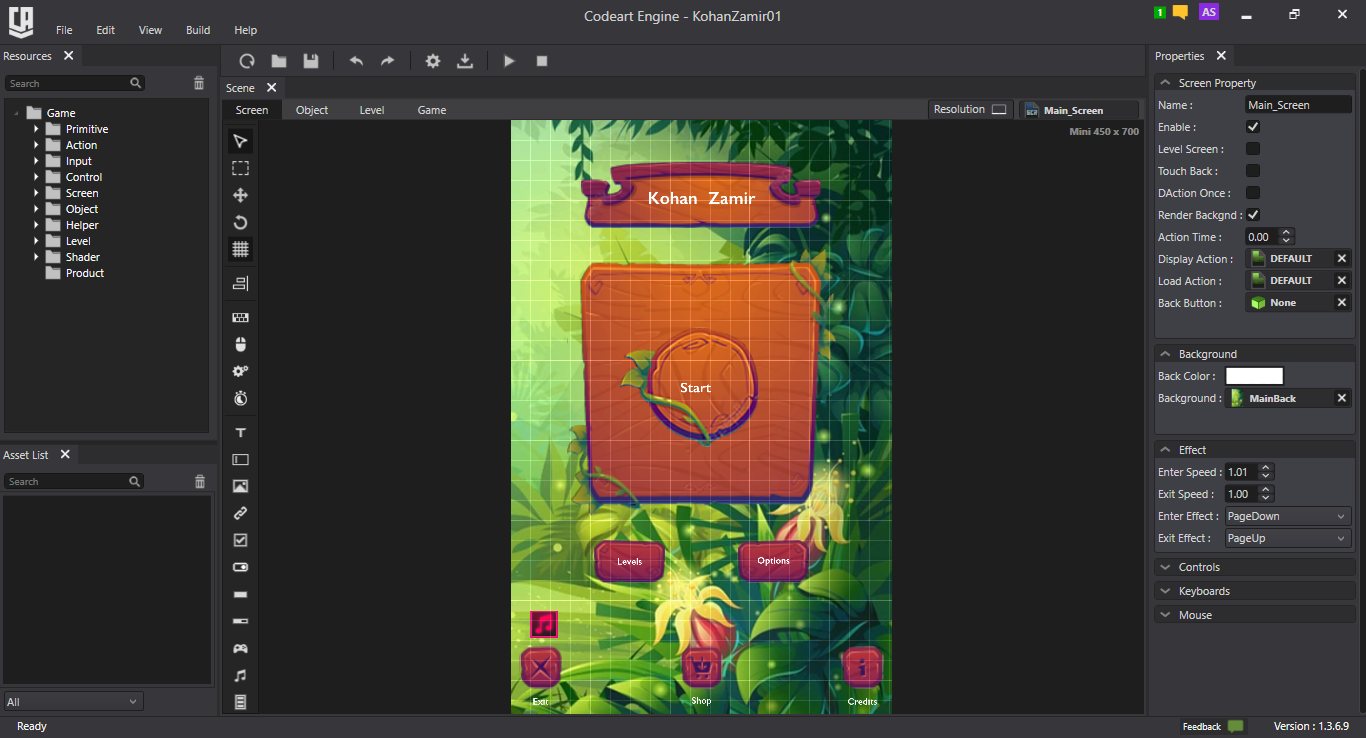Select the grid tool in the left toolbox
1366x738 pixels.
(x=240, y=249)
